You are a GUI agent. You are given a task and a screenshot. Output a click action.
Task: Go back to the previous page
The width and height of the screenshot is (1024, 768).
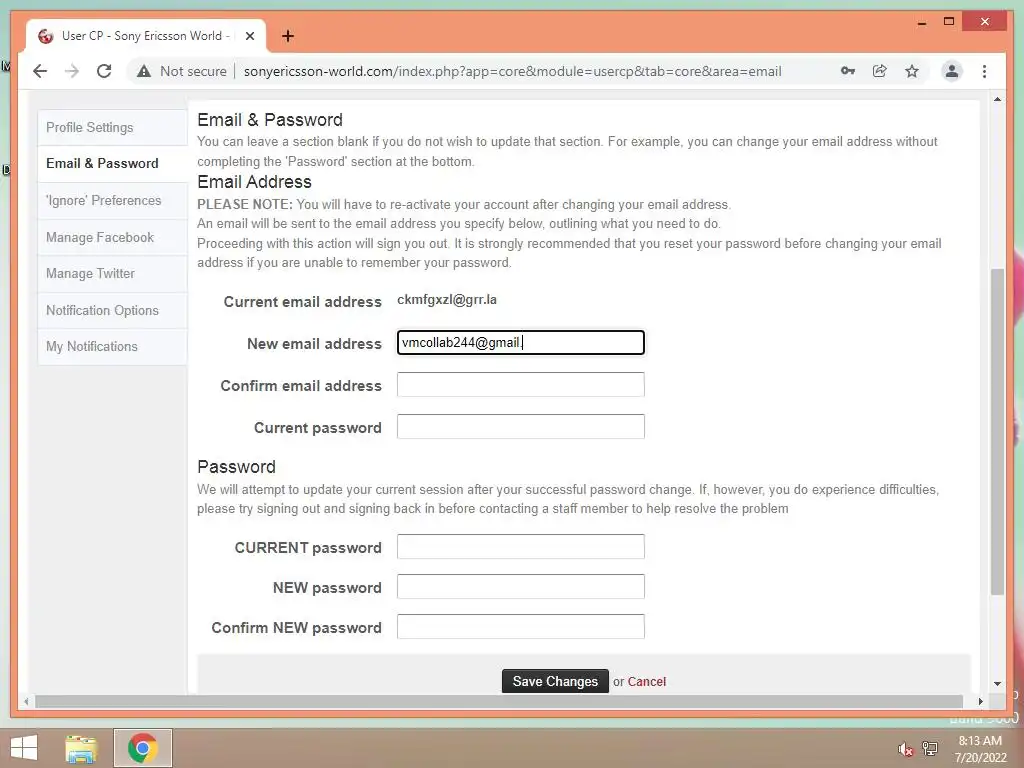coord(40,71)
